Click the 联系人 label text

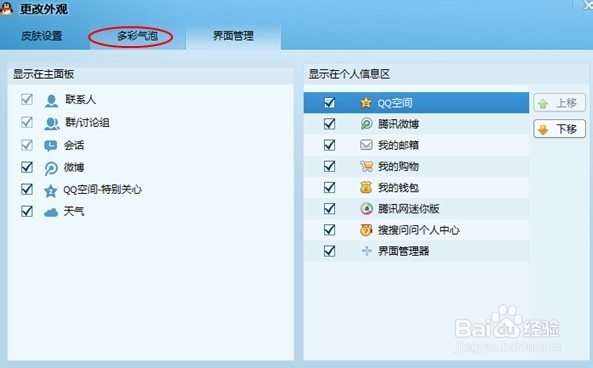click(80, 99)
